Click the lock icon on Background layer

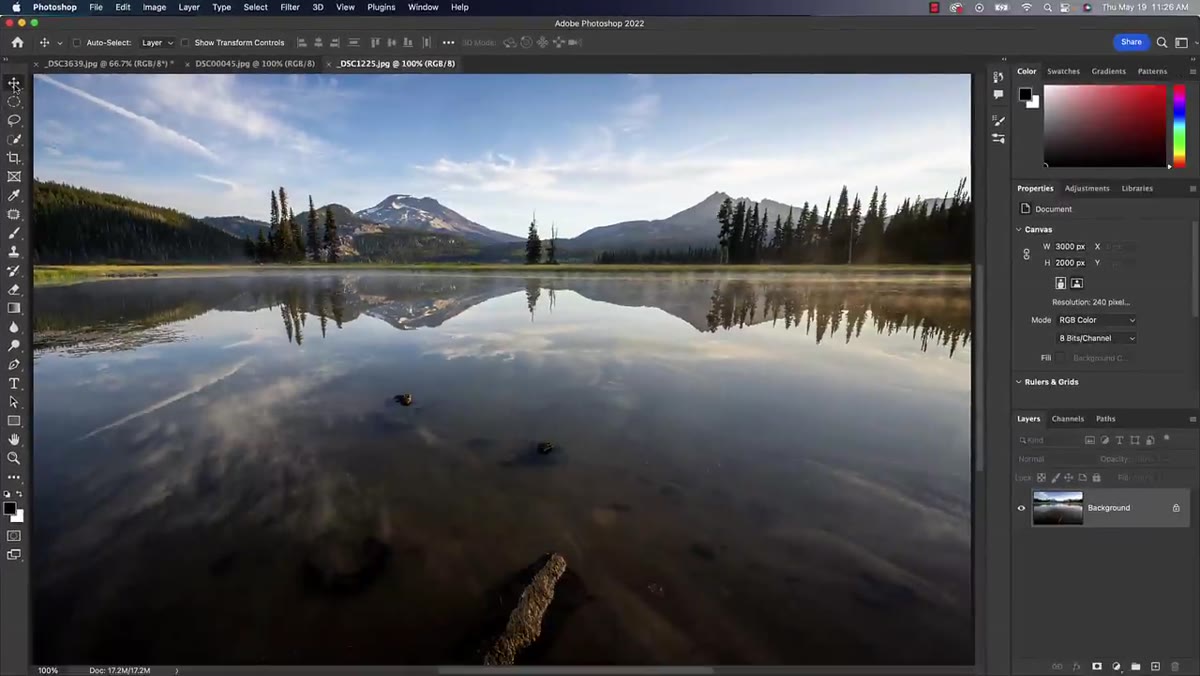(x=1176, y=508)
